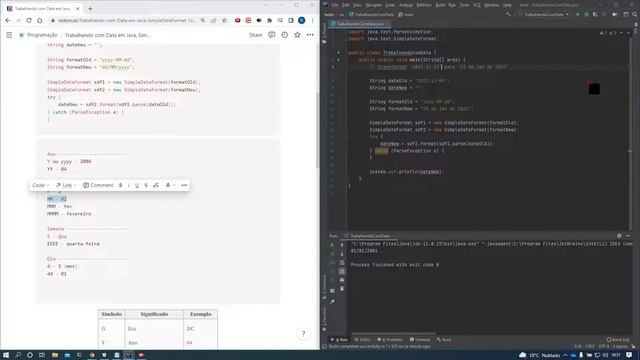The width and height of the screenshot is (640, 360).
Task: Click scroll up arrow in Run panel
Action: [342, 245]
